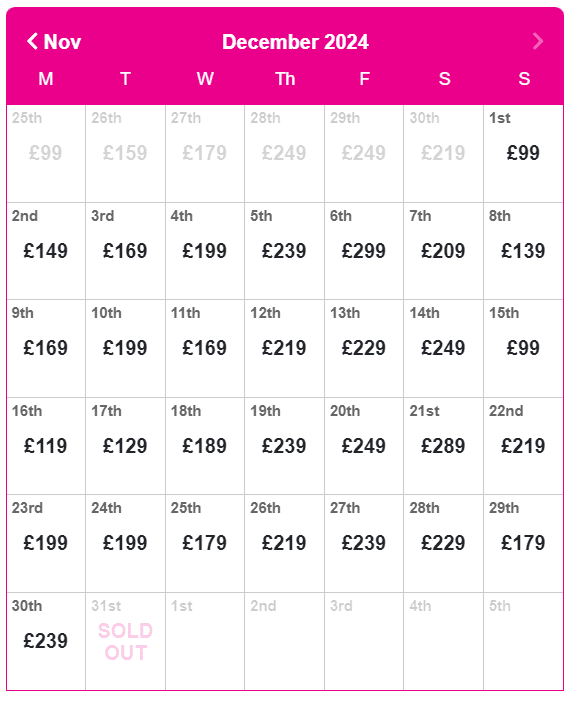Choose Monday 16th at £119

[x=46, y=446]
